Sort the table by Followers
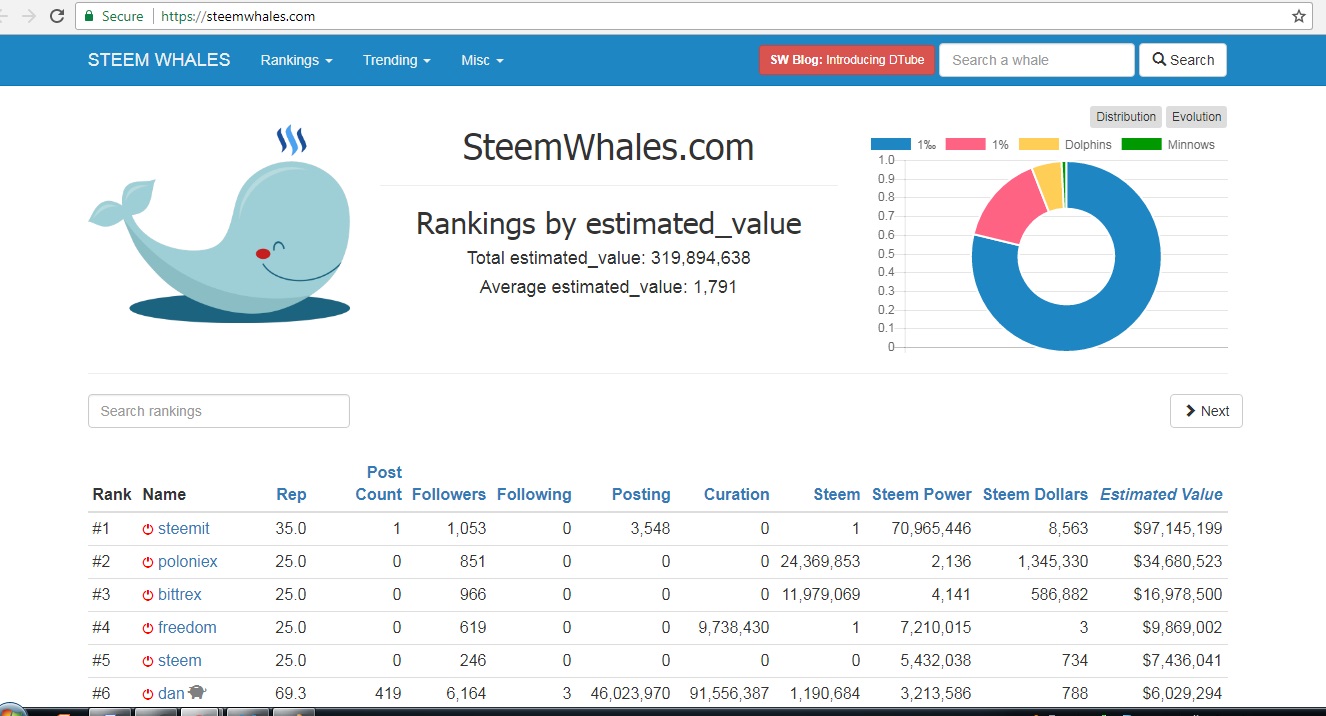Viewport: 1326px width, 716px height. (449, 494)
